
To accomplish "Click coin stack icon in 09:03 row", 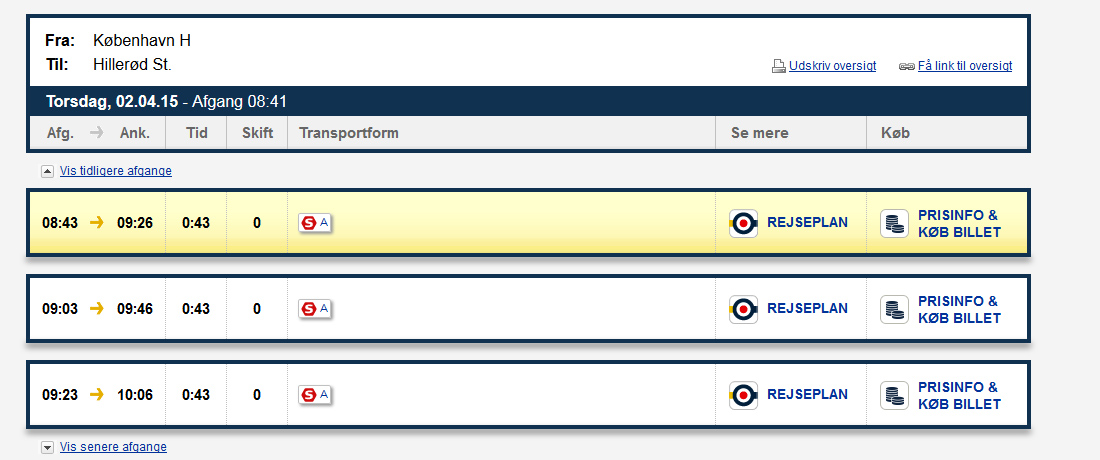I will [x=894, y=309].
